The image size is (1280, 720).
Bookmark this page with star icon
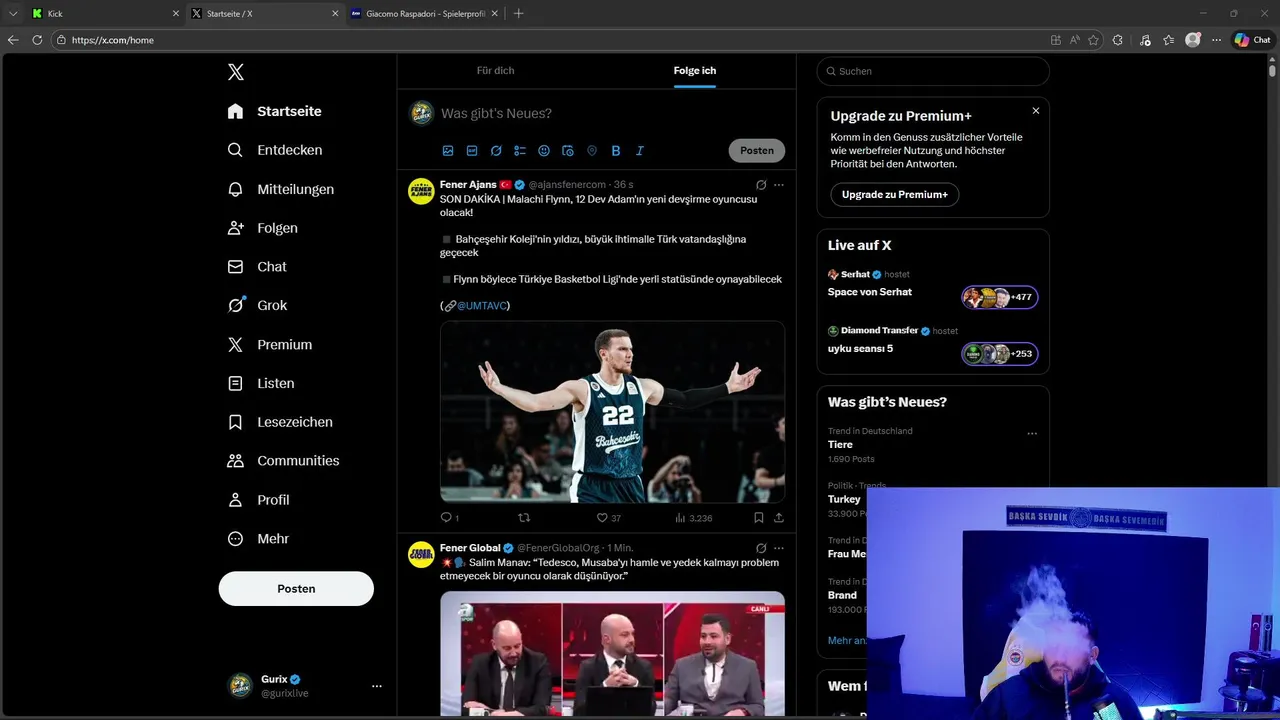[x=1093, y=40]
